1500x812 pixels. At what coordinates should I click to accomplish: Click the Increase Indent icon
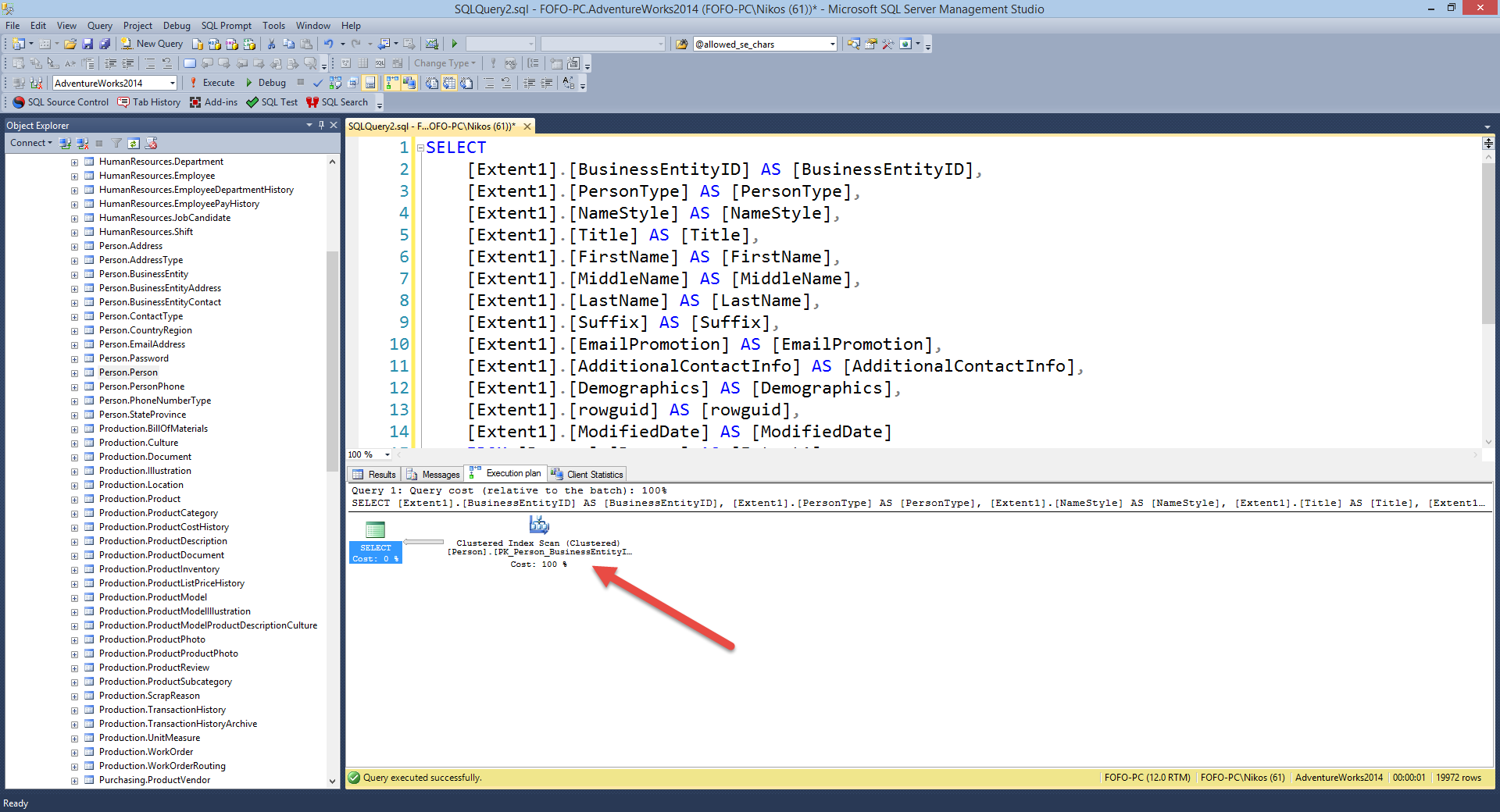pyautogui.click(x=547, y=83)
